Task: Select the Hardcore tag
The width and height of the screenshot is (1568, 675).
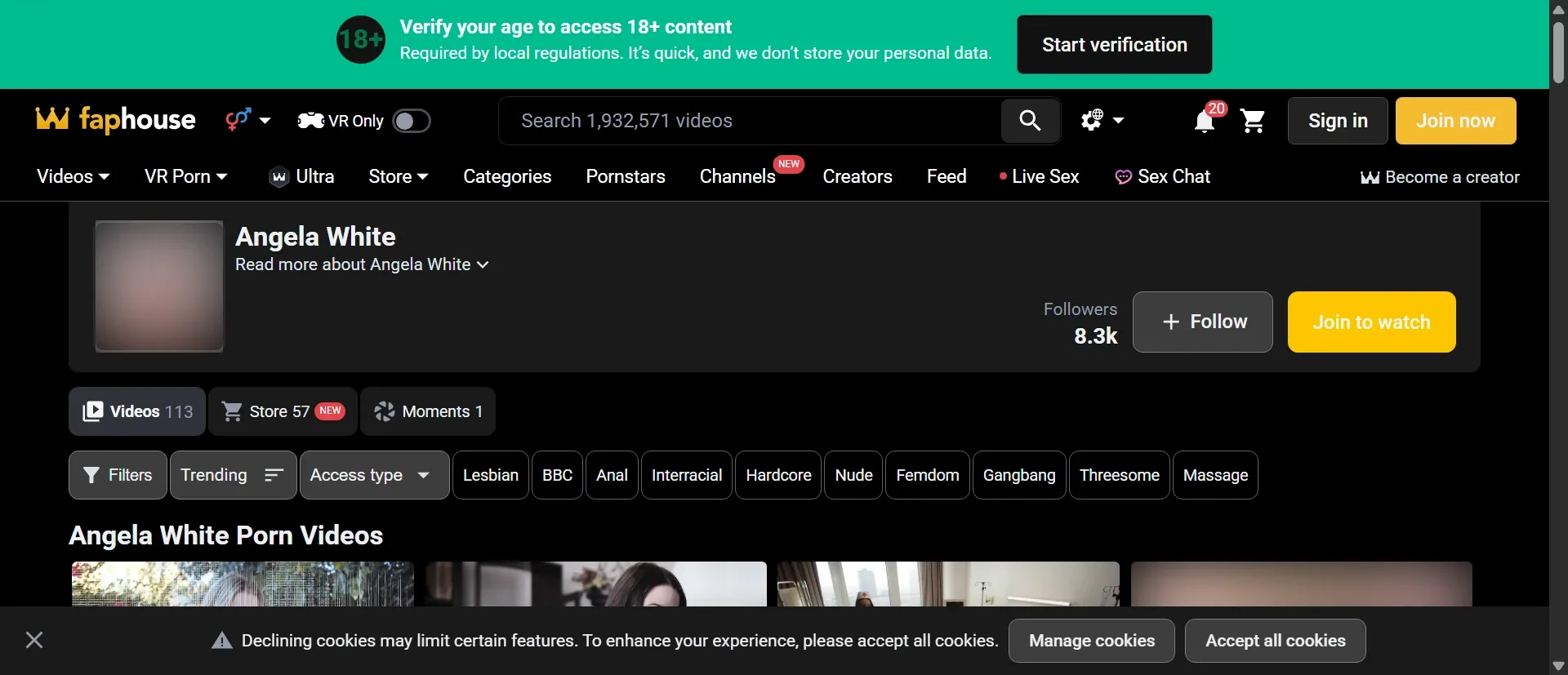Action: tap(778, 475)
